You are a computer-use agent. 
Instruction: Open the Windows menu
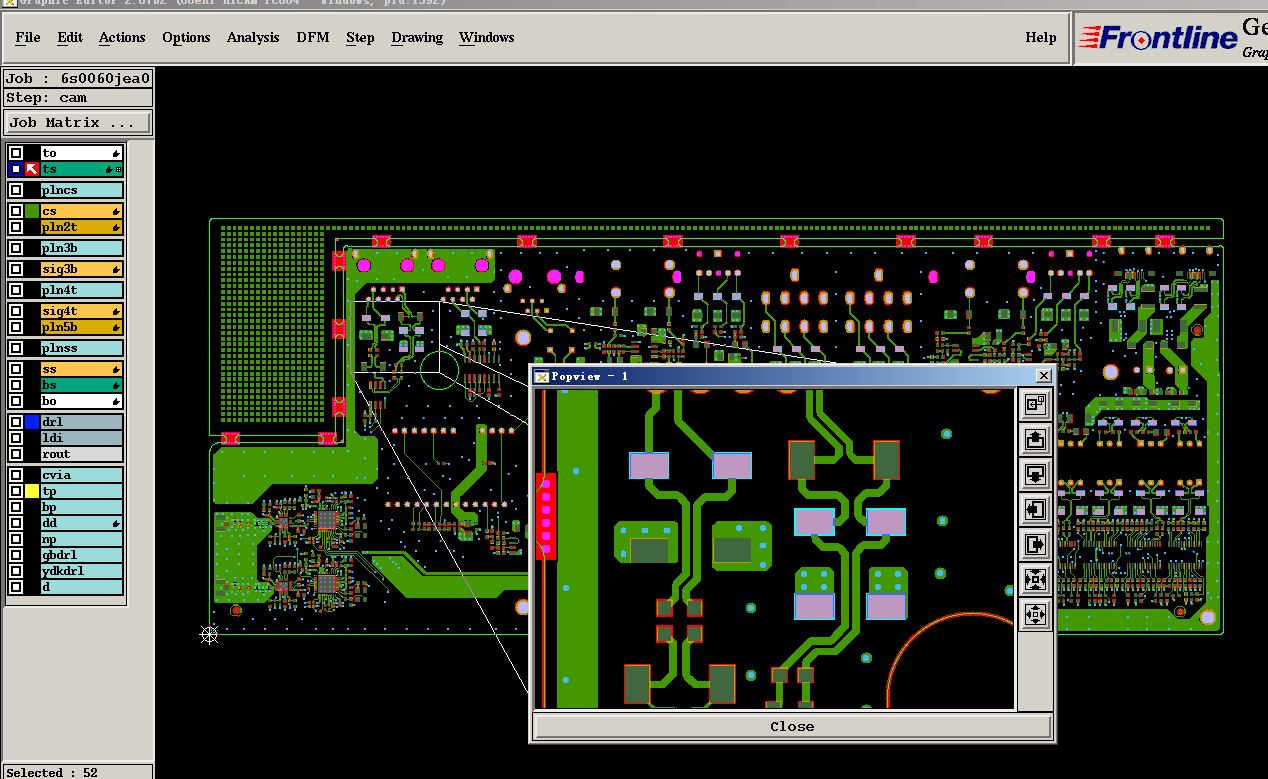(x=486, y=37)
